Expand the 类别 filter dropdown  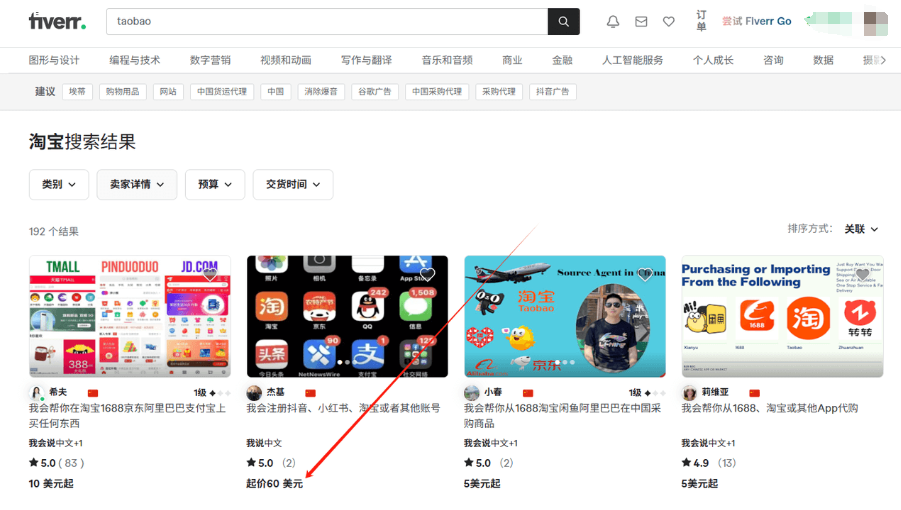[59, 184]
